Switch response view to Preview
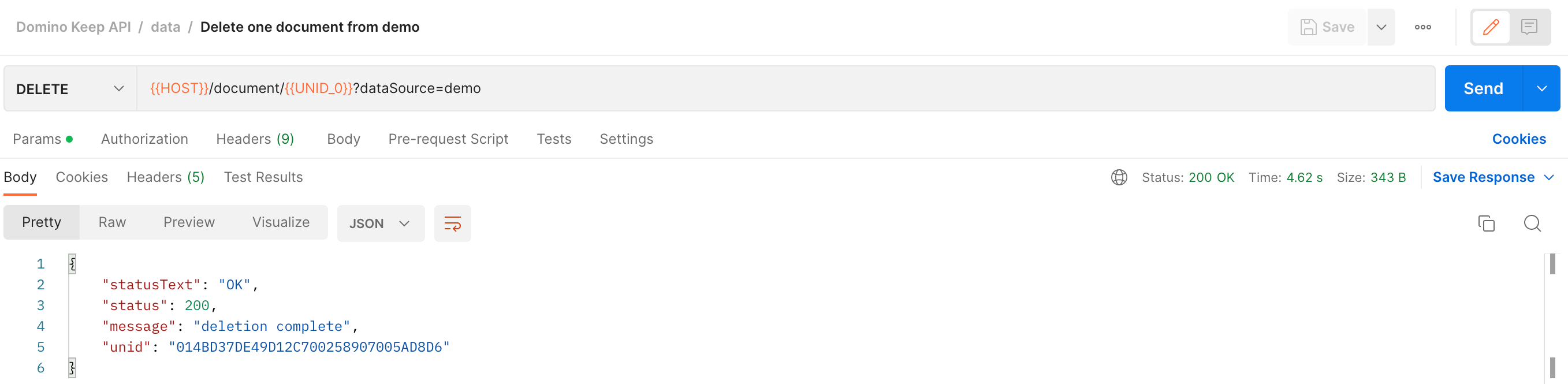This screenshot has width=1568, height=384. [x=189, y=222]
